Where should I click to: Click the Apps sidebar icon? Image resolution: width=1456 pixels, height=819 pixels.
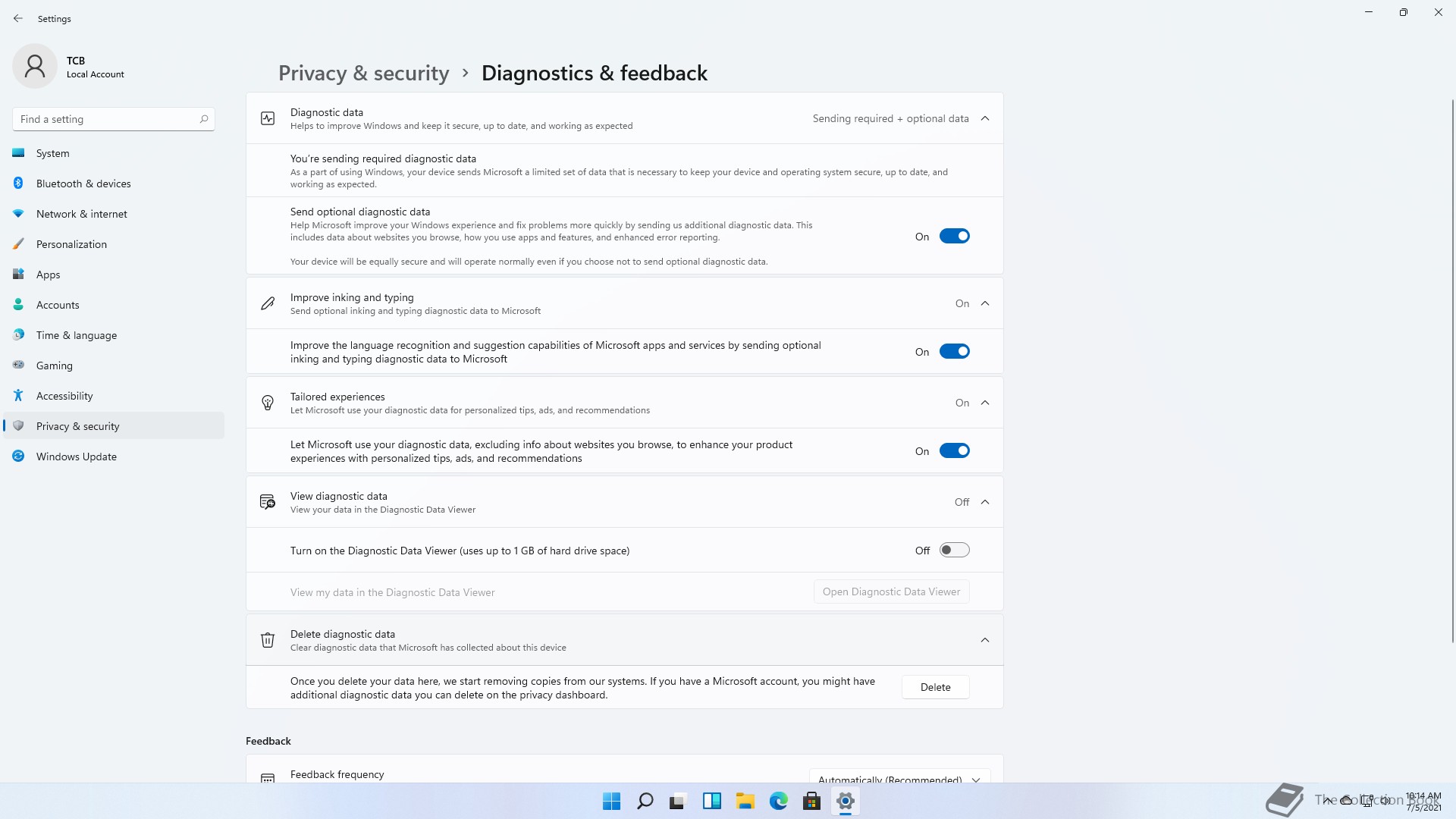pyautogui.click(x=18, y=275)
